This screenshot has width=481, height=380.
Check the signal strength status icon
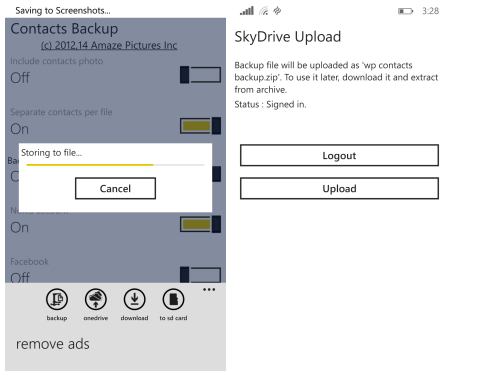[247, 11]
